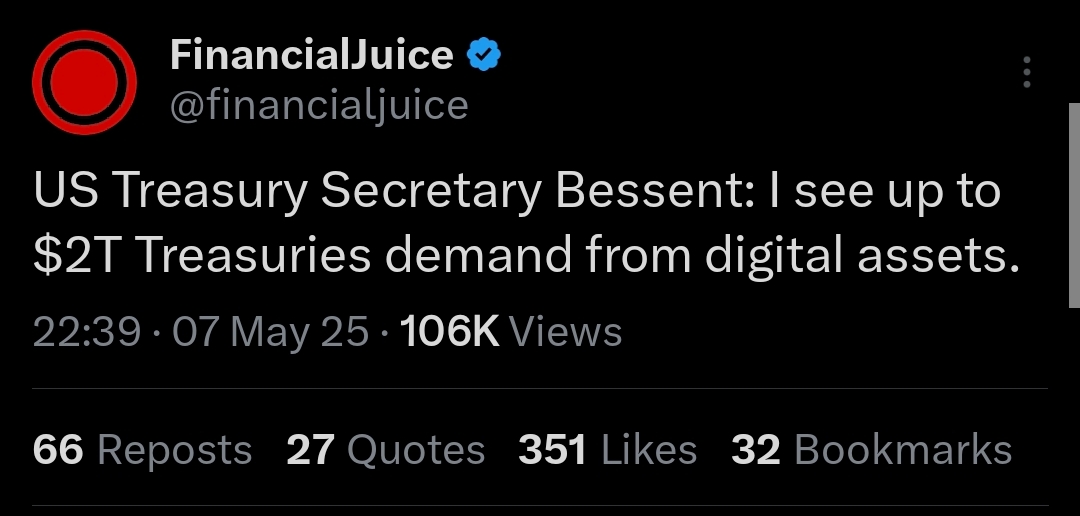Click the blue verified checkmark badge

(x=484, y=55)
